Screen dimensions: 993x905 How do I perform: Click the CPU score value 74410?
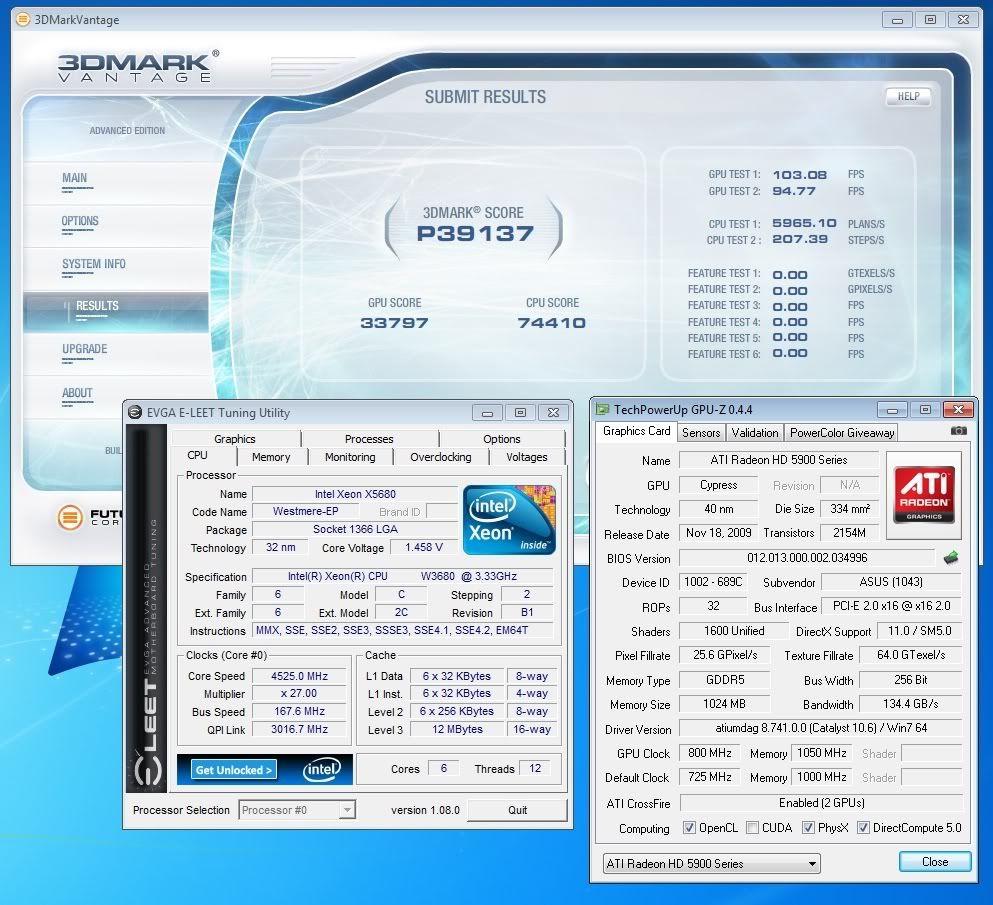(552, 323)
